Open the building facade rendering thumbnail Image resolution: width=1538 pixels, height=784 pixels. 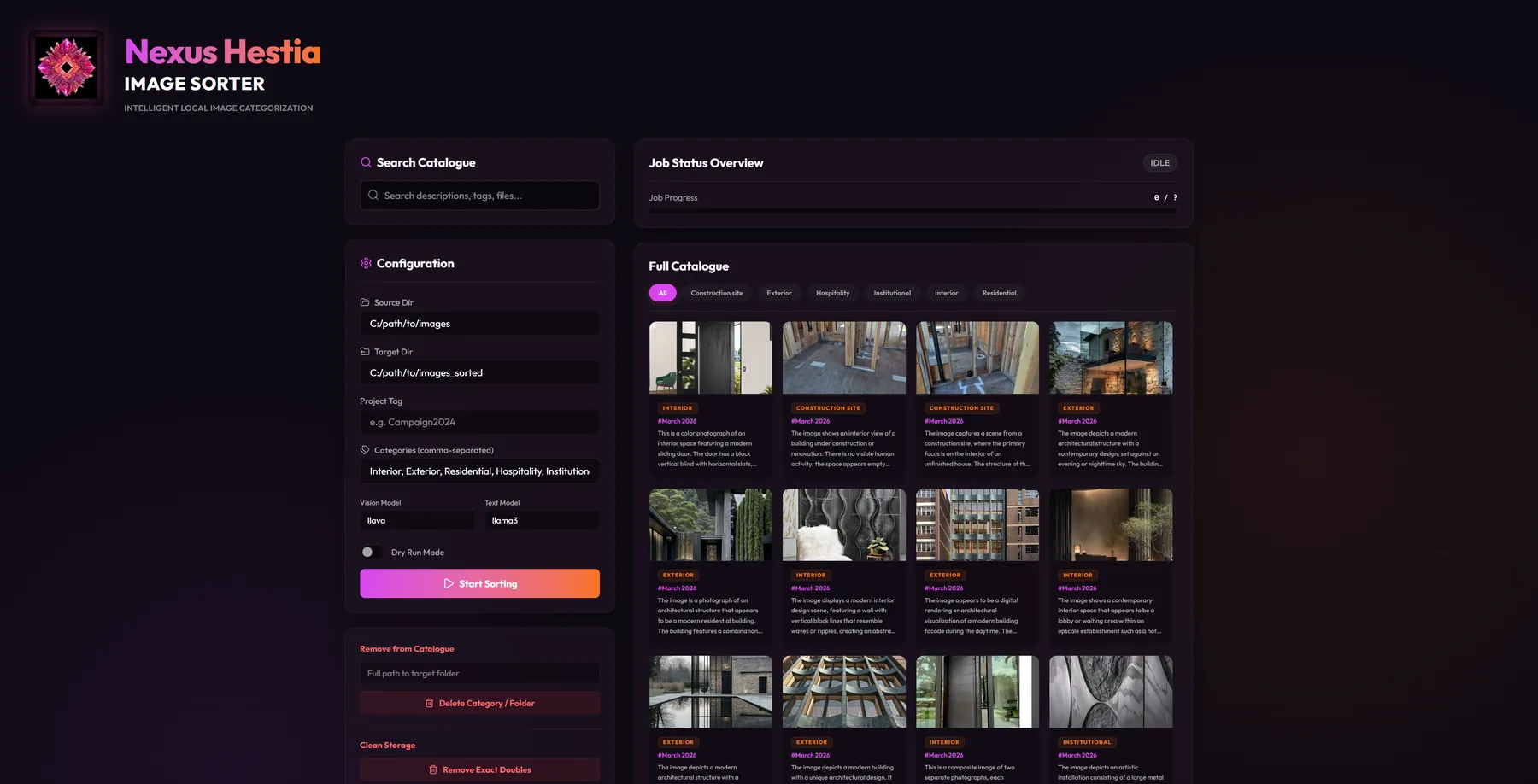pyautogui.click(x=977, y=524)
